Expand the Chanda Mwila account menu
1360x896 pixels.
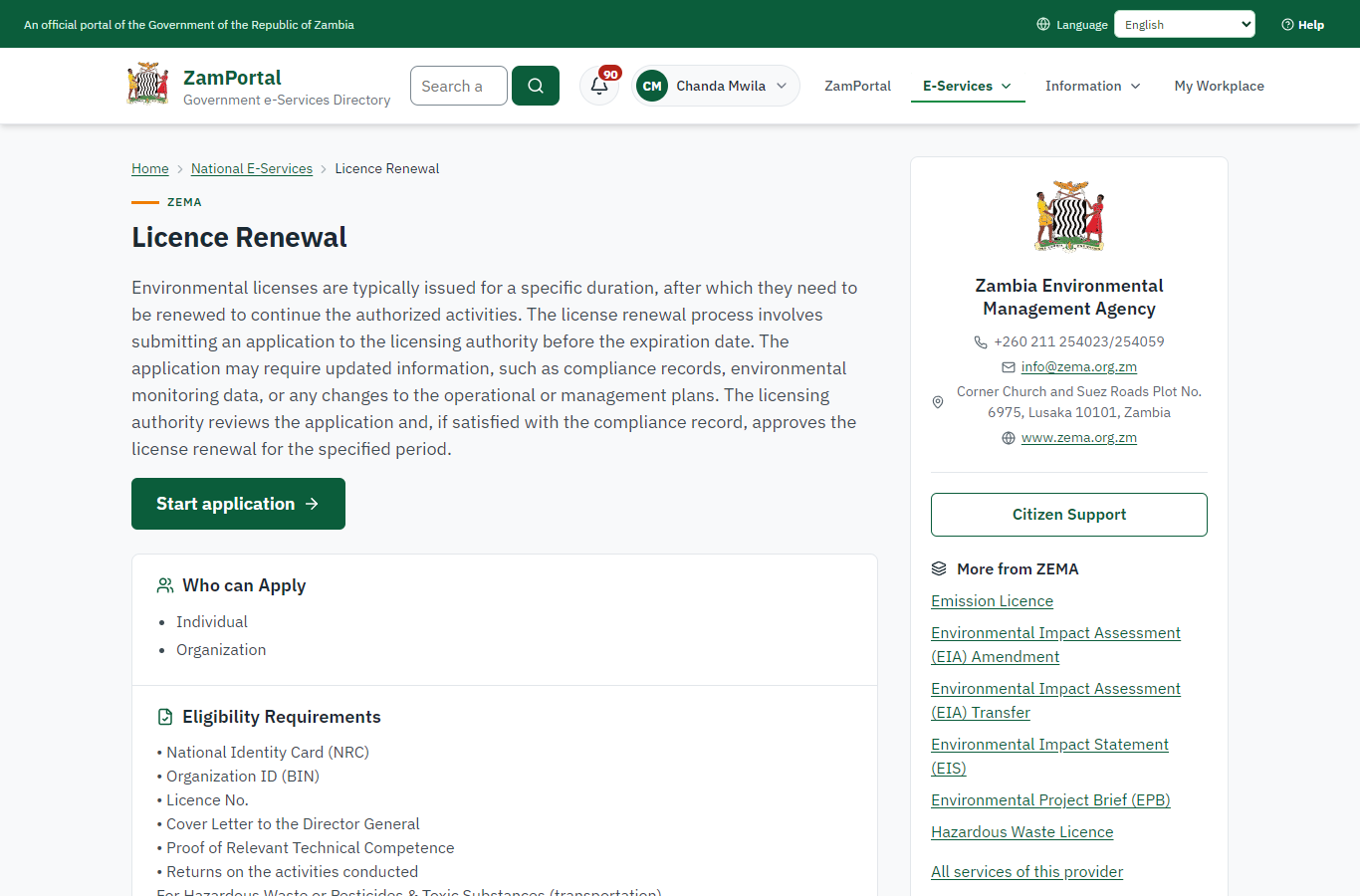(716, 86)
